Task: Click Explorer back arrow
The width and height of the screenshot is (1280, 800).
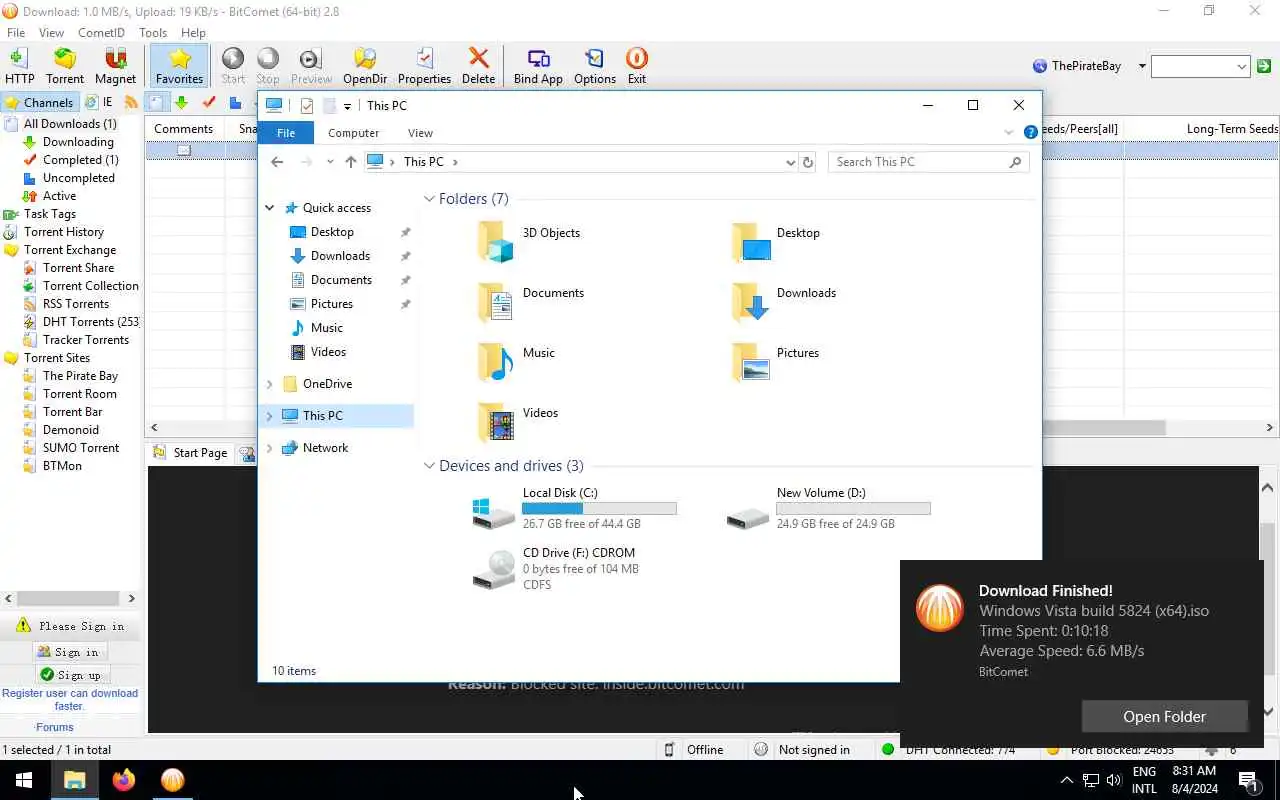Action: pos(277,162)
